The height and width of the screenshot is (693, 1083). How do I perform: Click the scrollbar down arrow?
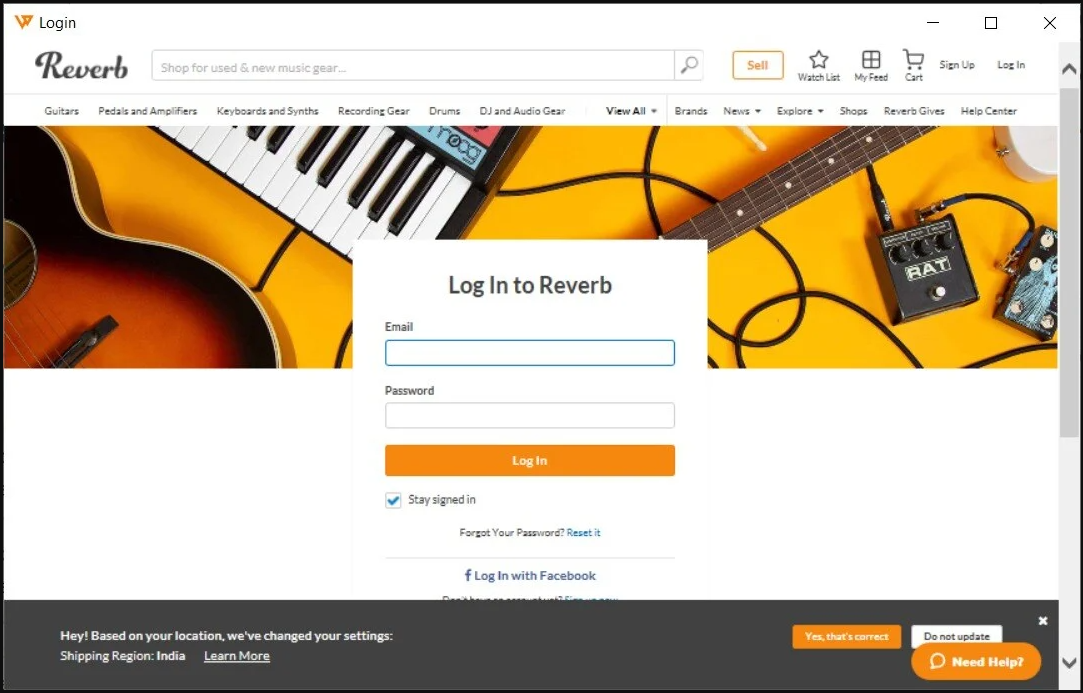point(1069,662)
